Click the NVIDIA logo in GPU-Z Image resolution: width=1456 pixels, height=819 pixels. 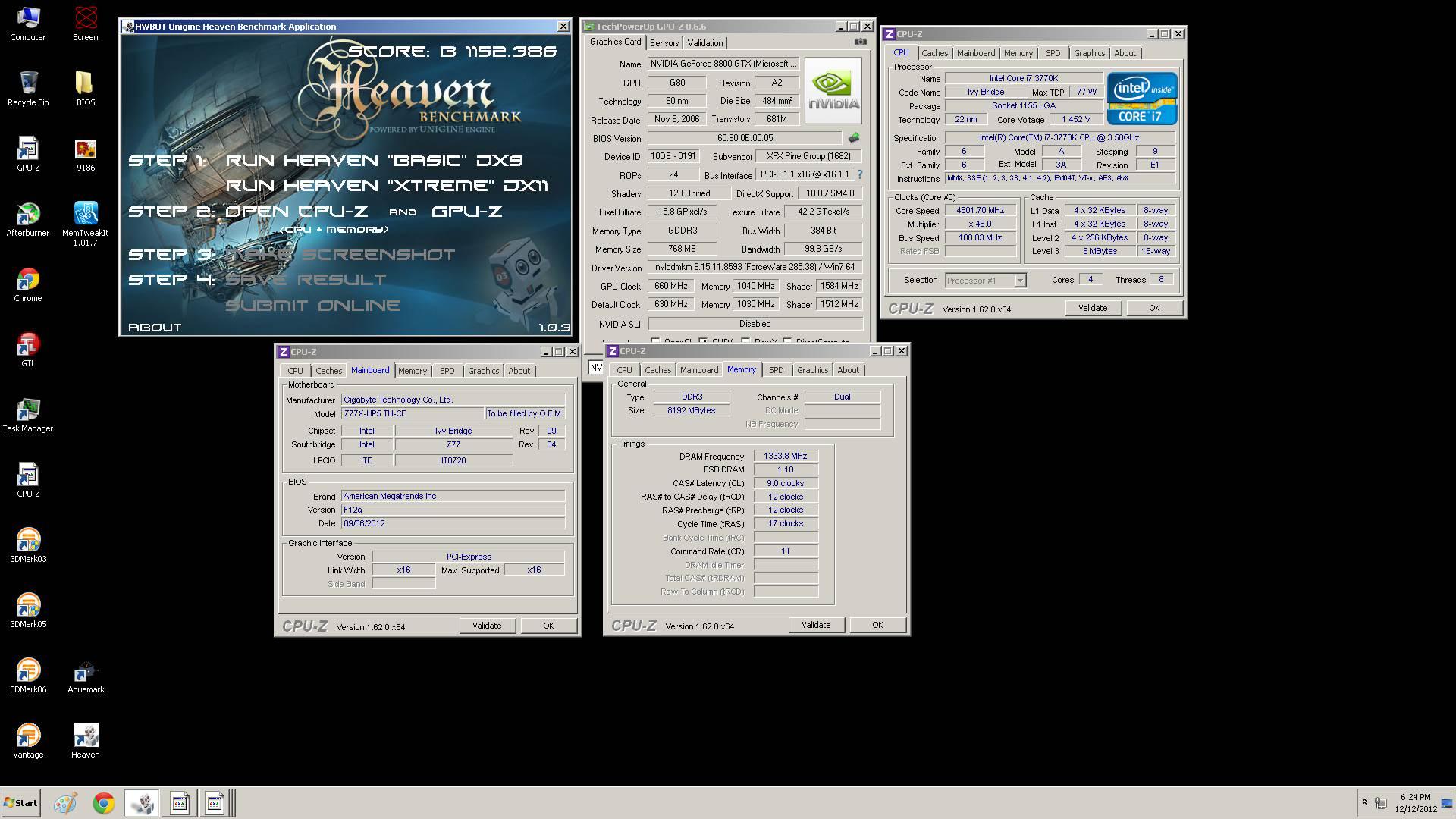833,90
